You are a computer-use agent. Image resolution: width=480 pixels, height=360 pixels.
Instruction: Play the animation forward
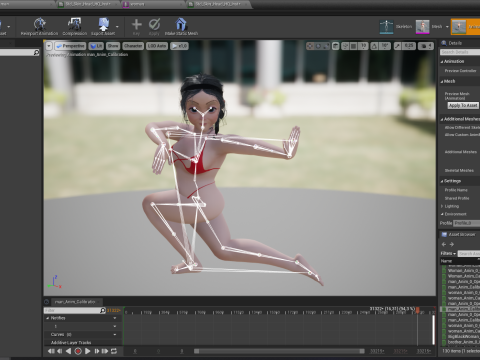coord(87,351)
